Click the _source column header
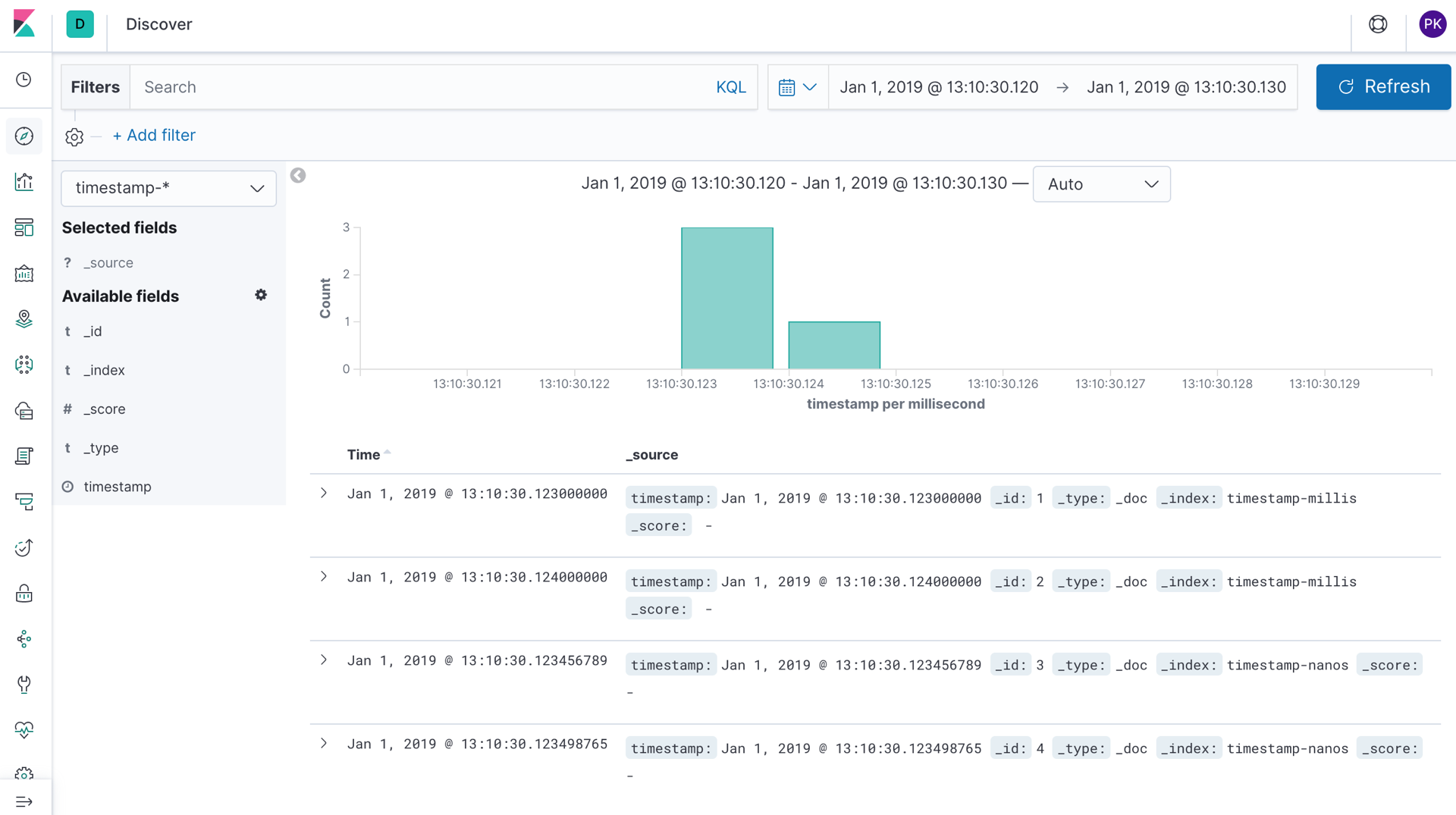Image resolution: width=1456 pixels, height=815 pixels. [x=652, y=455]
